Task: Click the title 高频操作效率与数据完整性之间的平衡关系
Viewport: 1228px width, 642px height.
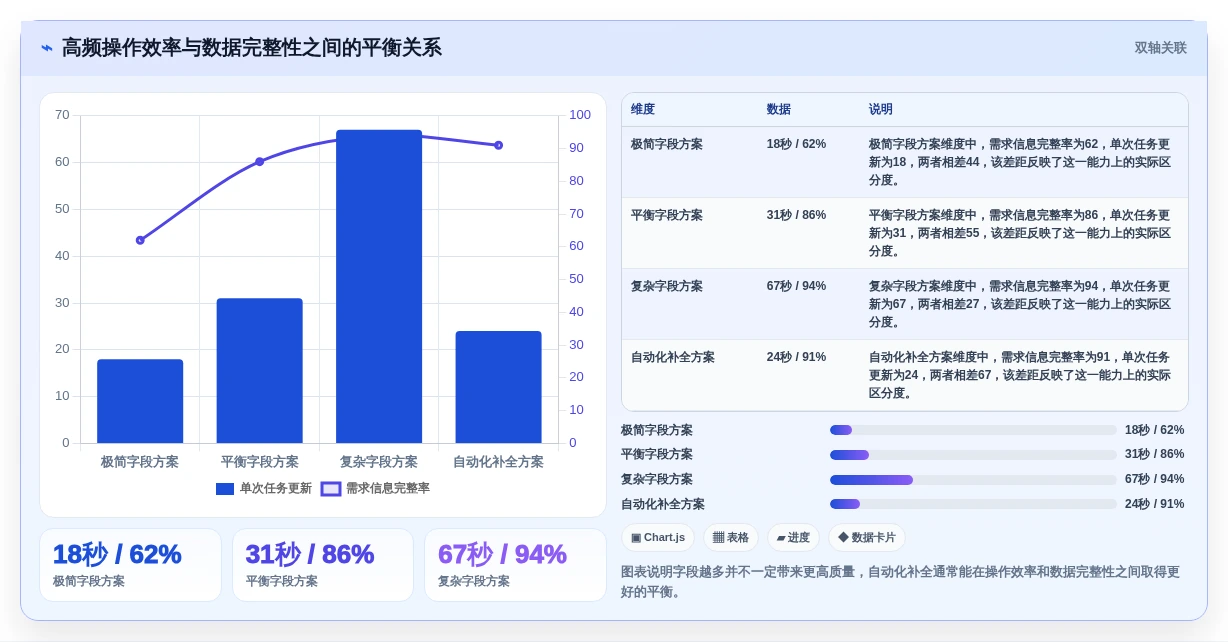Action: pos(251,48)
